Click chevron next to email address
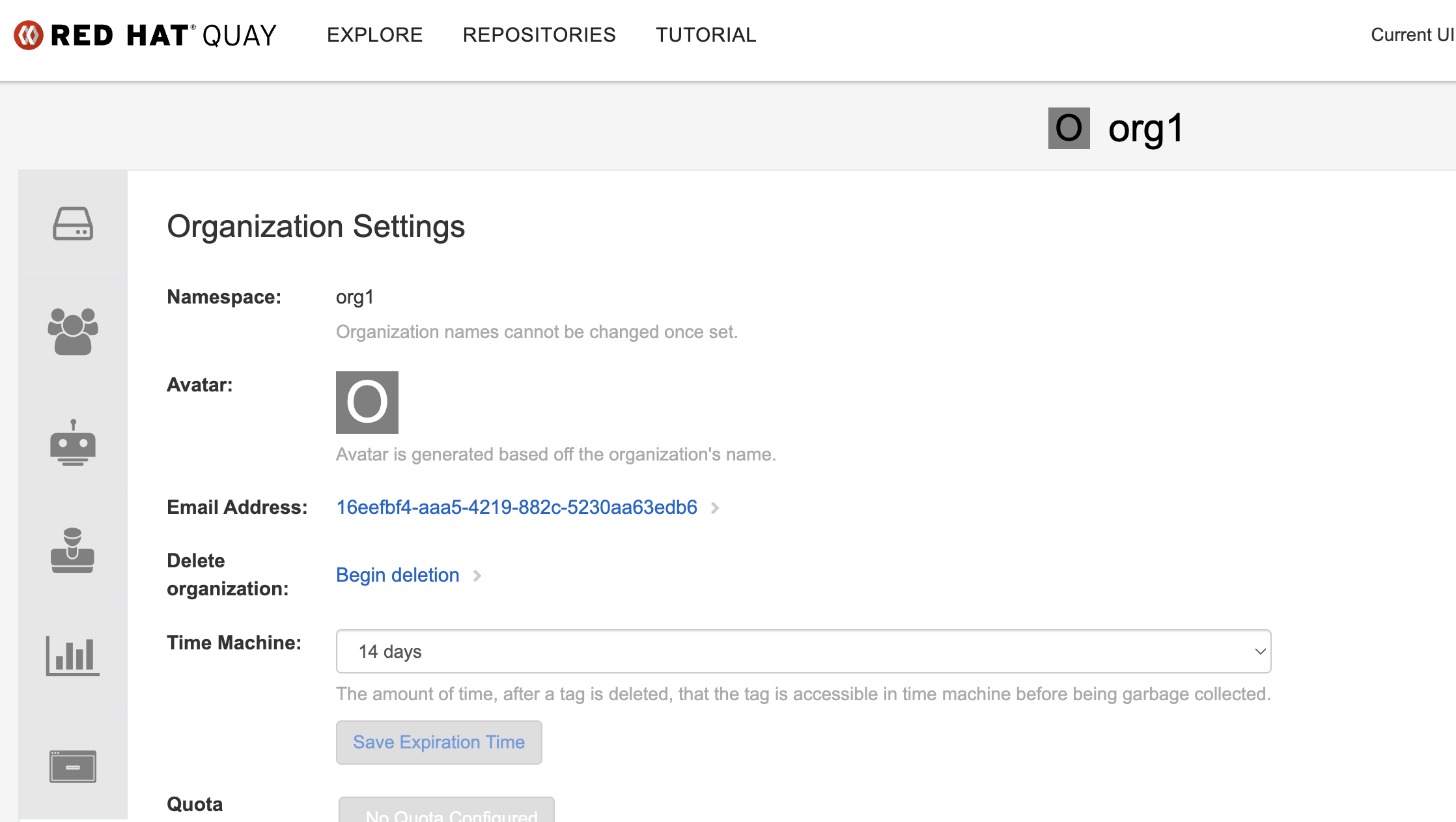This screenshot has width=1456, height=822. (715, 508)
